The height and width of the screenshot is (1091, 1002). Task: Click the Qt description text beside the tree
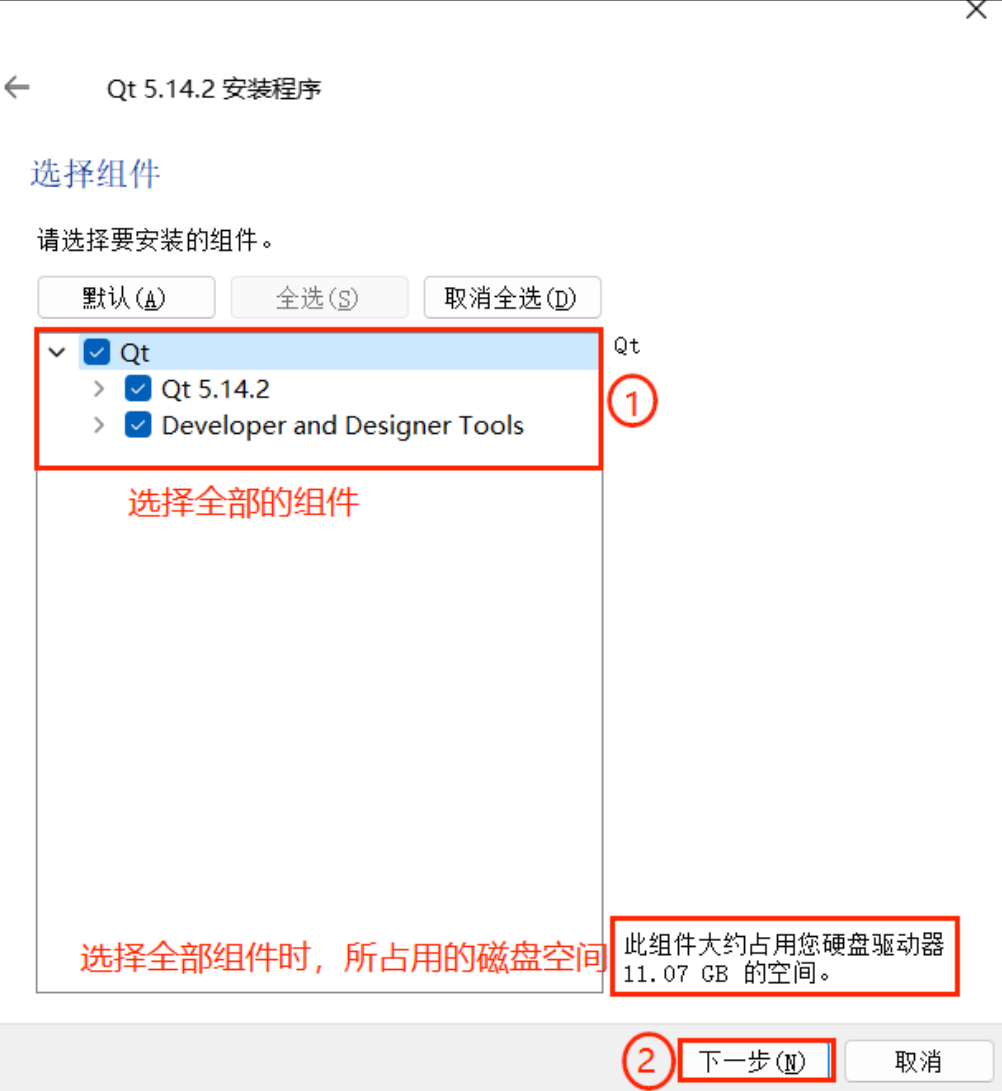[626, 346]
